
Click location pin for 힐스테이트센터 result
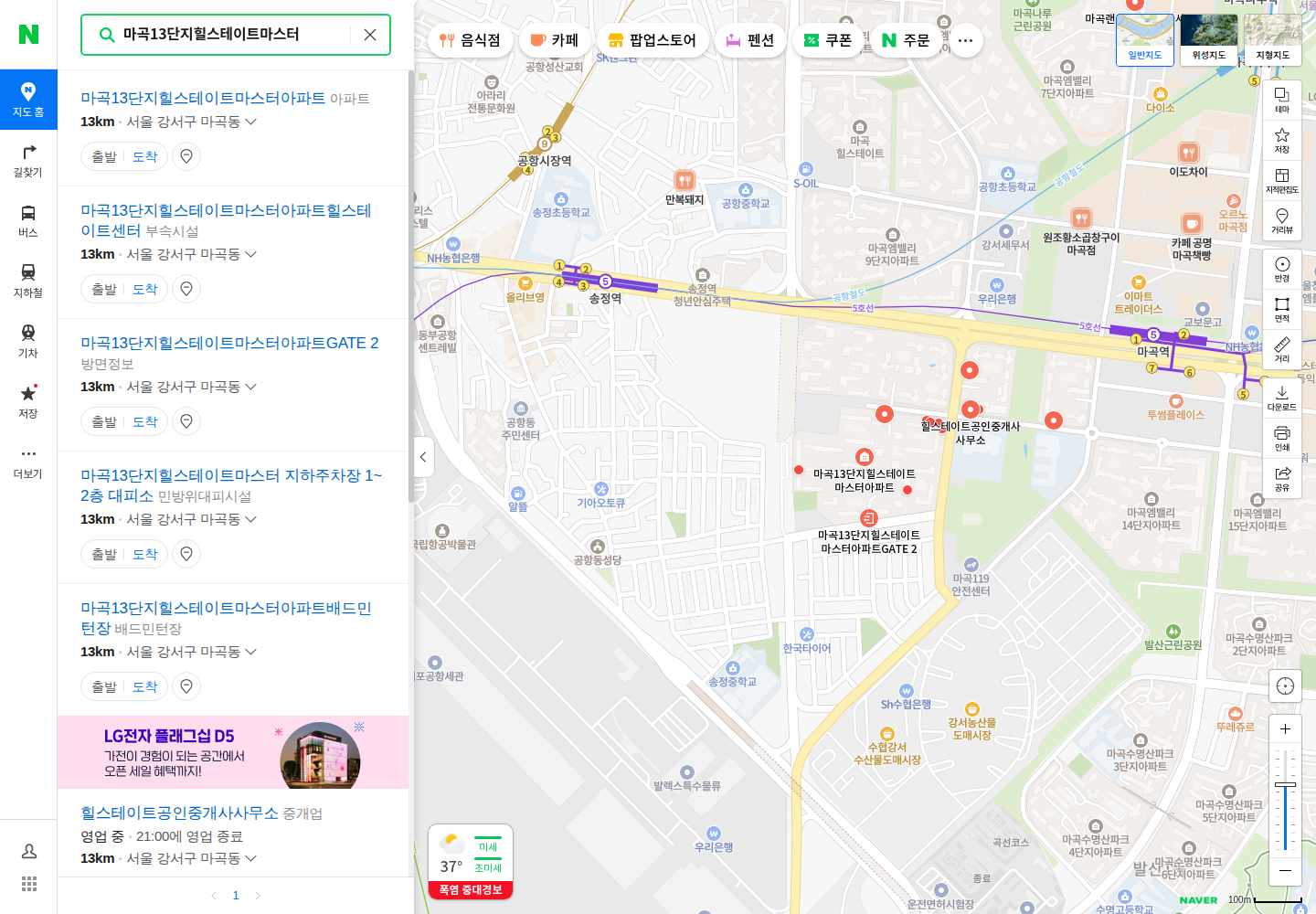click(x=186, y=289)
